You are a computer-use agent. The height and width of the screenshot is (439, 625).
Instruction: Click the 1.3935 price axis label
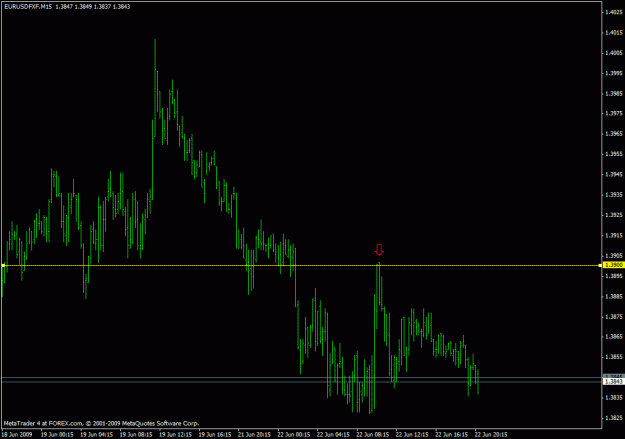coord(614,195)
